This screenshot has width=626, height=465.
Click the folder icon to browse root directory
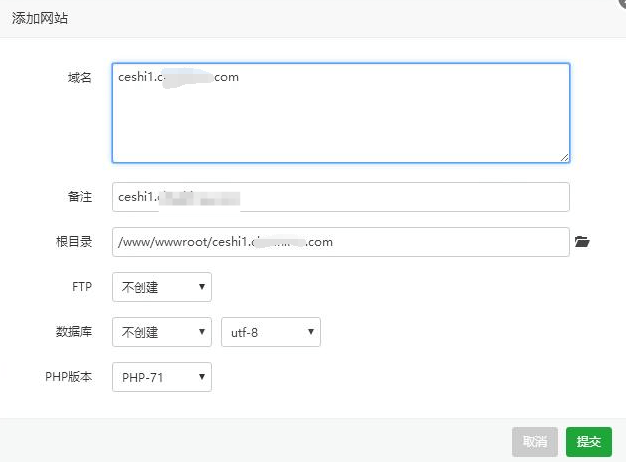point(582,242)
